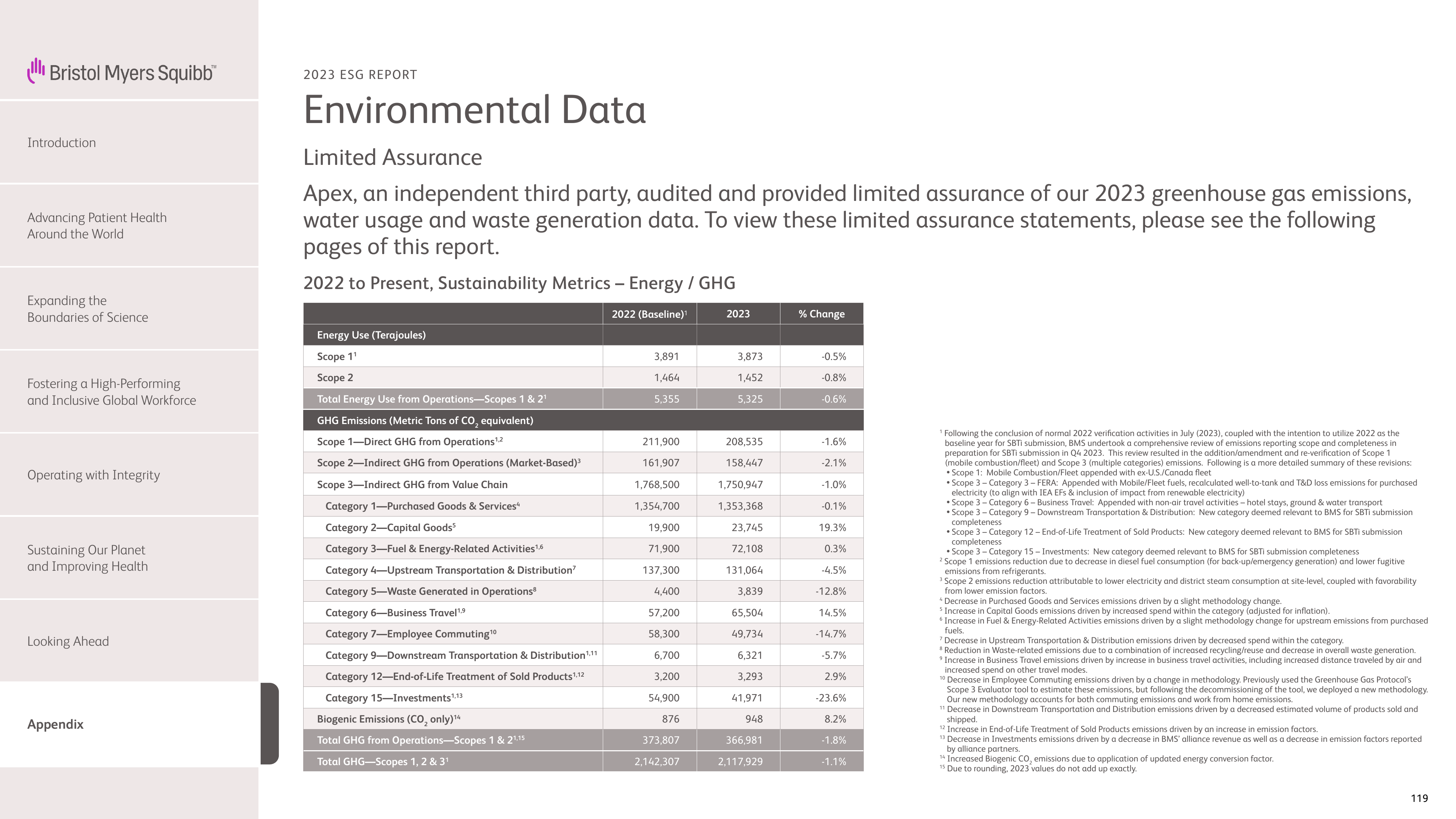The image size is (1456, 819).
Task: Click Scope 2—Indirect GHG from Operations (Market-Based)
Action: [449, 463]
